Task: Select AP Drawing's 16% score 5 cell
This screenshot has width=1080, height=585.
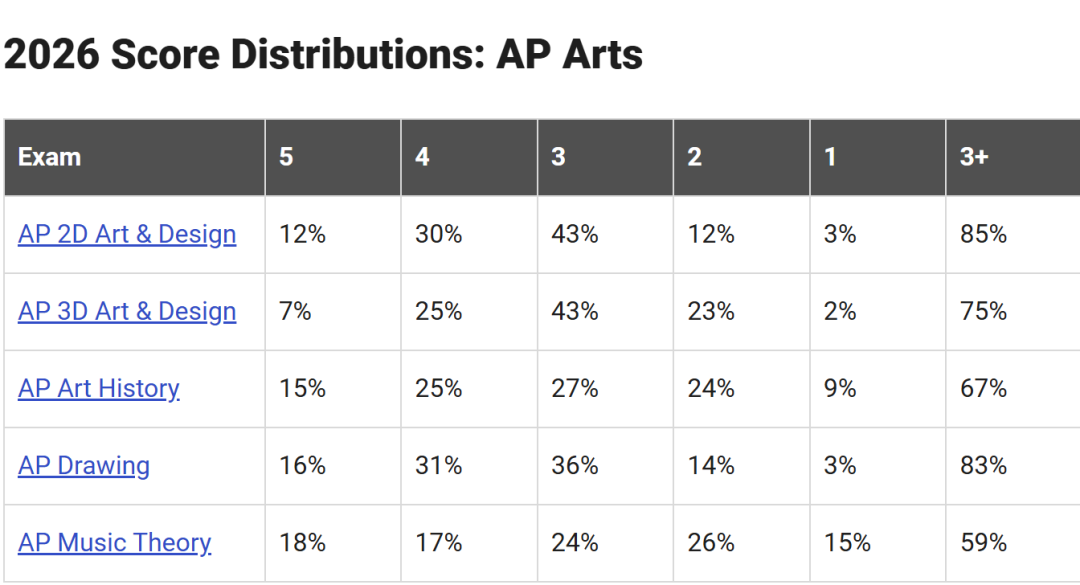Action: (333, 466)
